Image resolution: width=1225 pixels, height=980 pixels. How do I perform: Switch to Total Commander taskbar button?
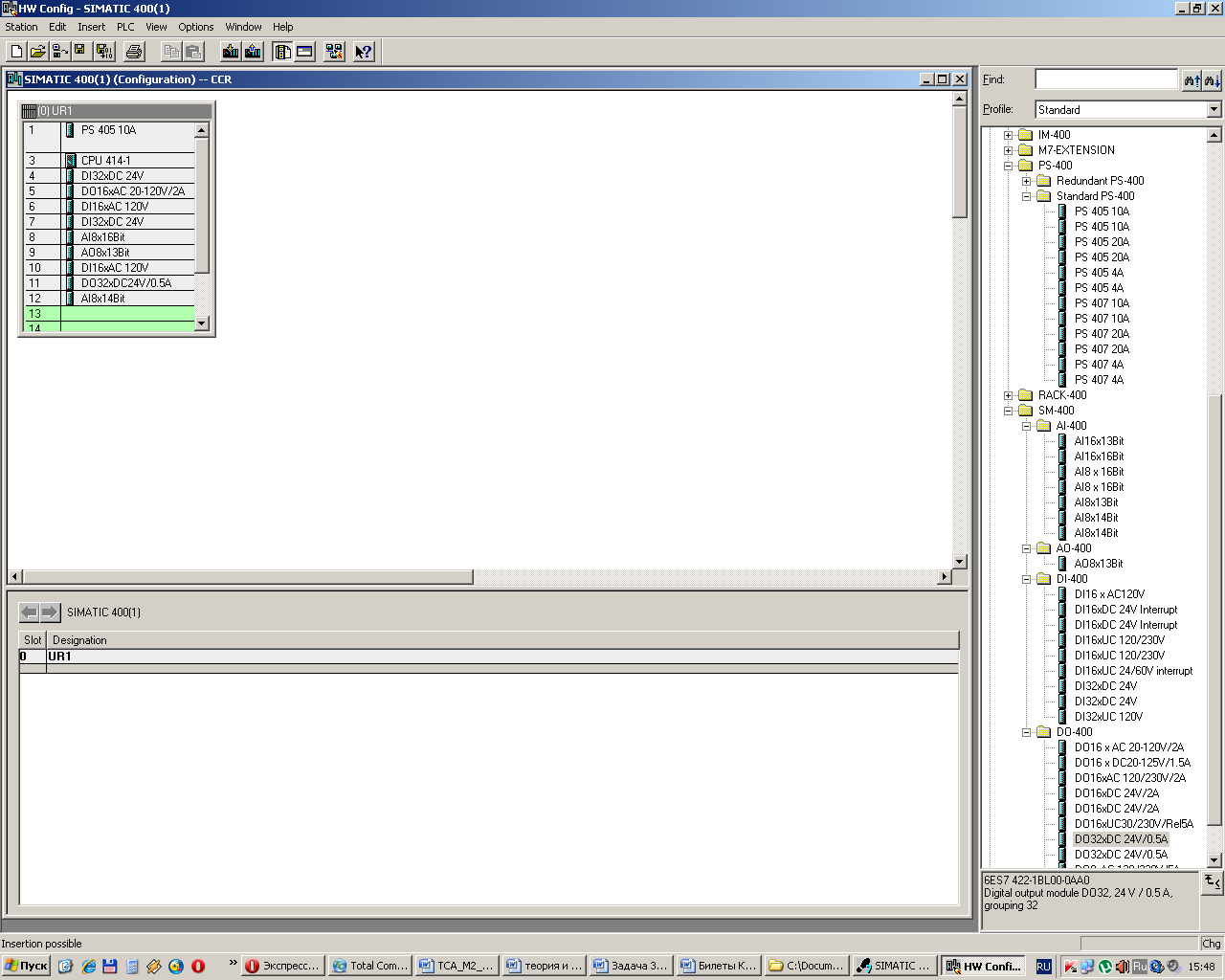click(368, 966)
